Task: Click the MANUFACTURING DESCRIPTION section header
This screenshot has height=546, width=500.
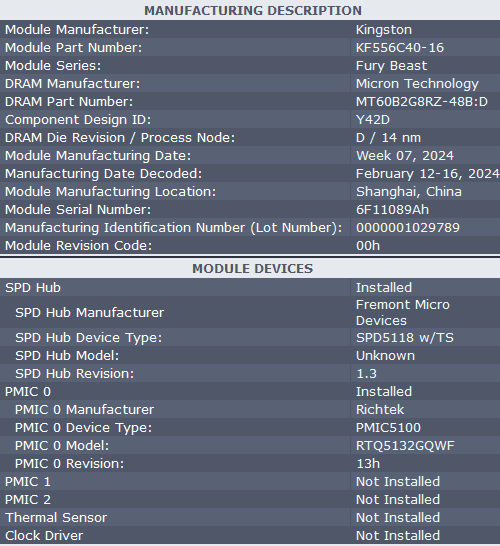Action: point(253,10)
